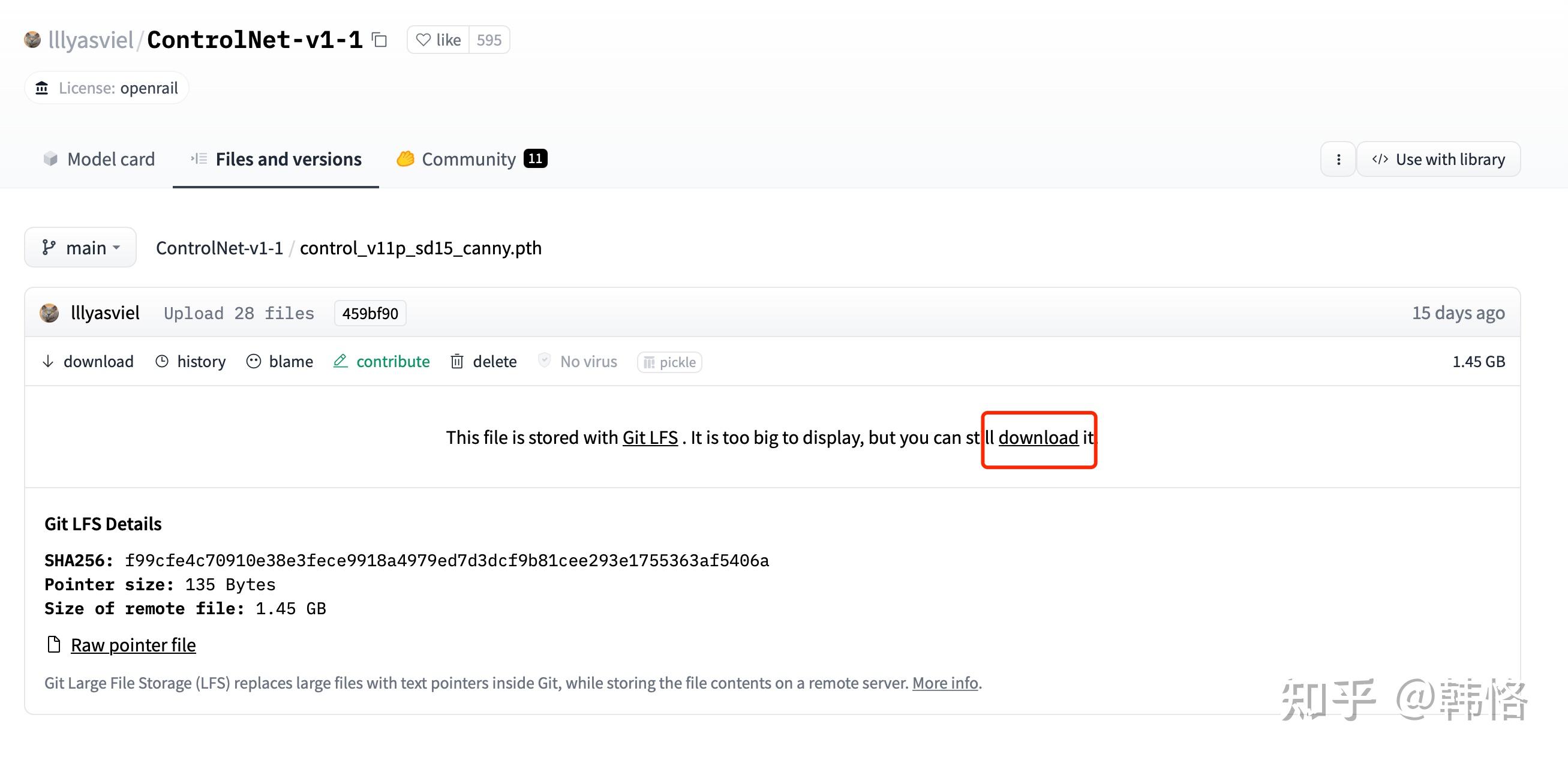Image resolution: width=1568 pixels, height=763 pixels.
Task: Navigate to ControlNet-v1-1 breadcrumb folder
Action: 219,248
